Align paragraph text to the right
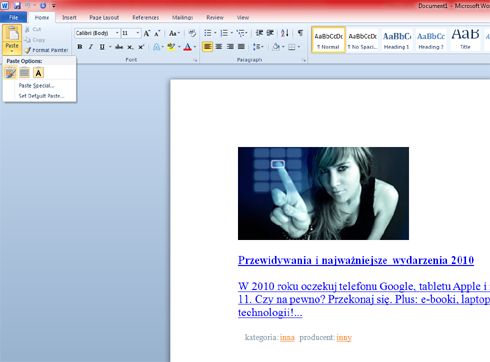Screen dimensions: 490x362 click(x=230, y=47)
